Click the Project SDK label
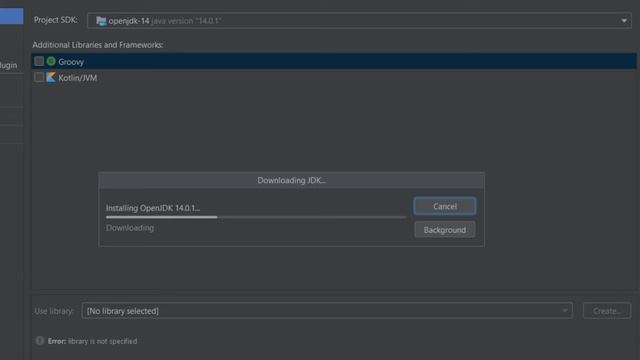The width and height of the screenshot is (640, 360). [x=56, y=20]
